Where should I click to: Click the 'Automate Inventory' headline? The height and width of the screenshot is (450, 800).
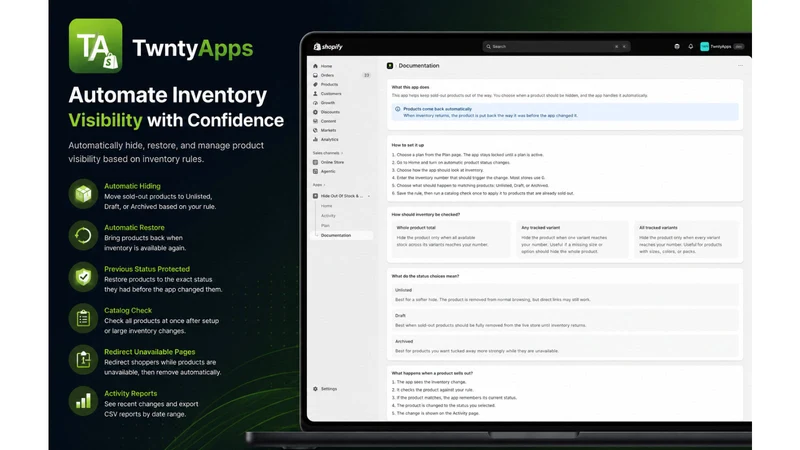[167, 95]
